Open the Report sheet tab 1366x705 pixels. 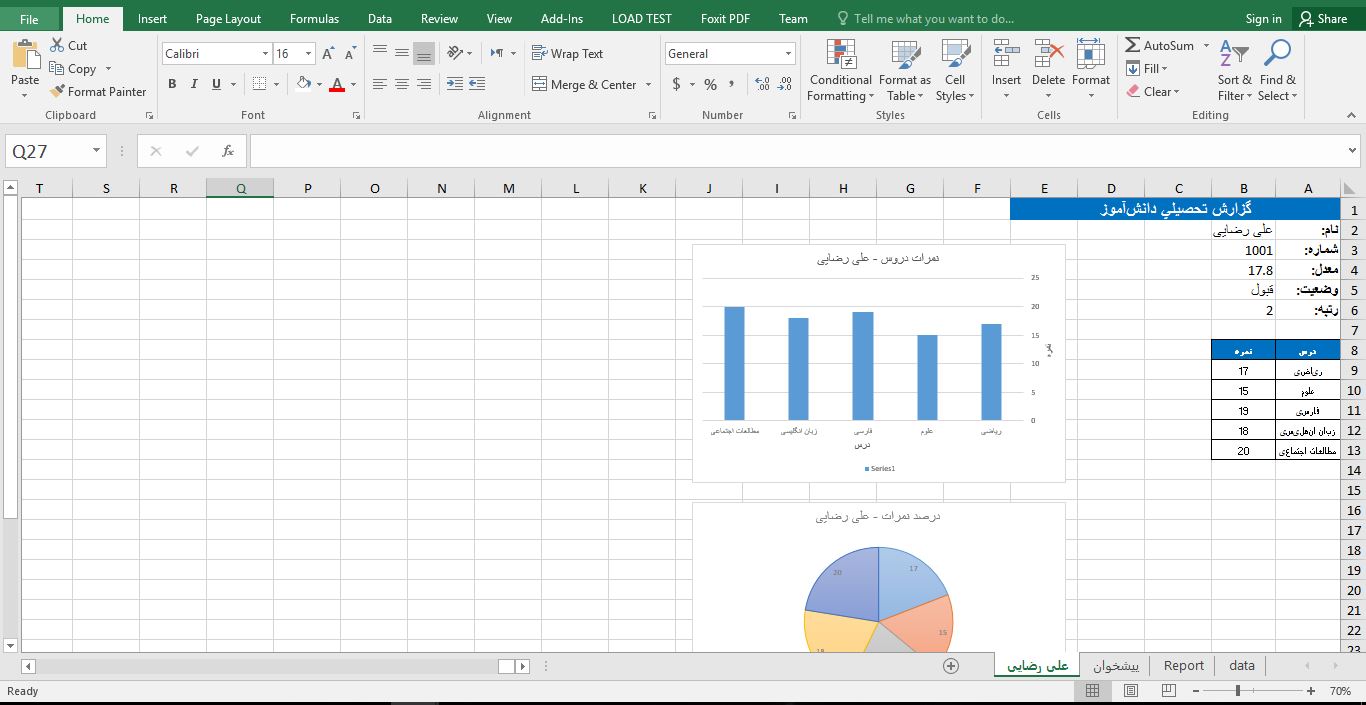coord(1184,665)
